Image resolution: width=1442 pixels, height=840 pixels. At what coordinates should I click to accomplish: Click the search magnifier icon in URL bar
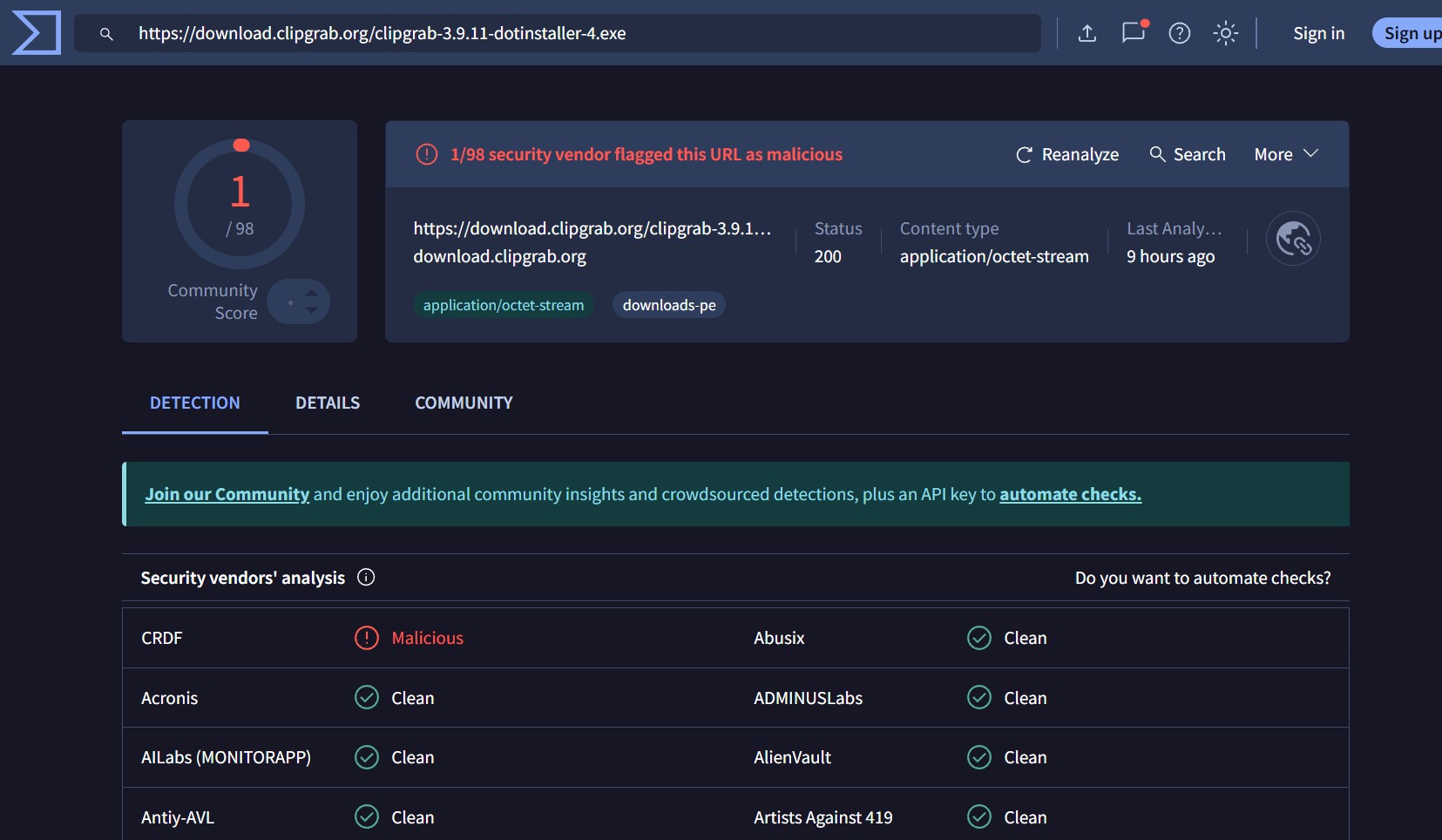pos(106,34)
